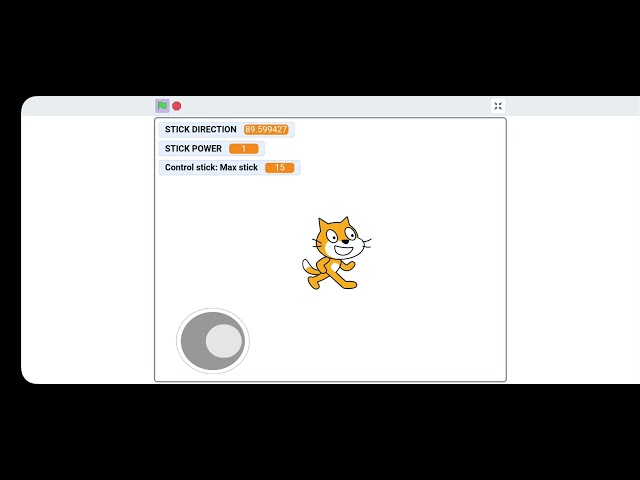Click the Control stick: Max stick monitor
This screenshot has width=640, height=480.
click(229, 167)
